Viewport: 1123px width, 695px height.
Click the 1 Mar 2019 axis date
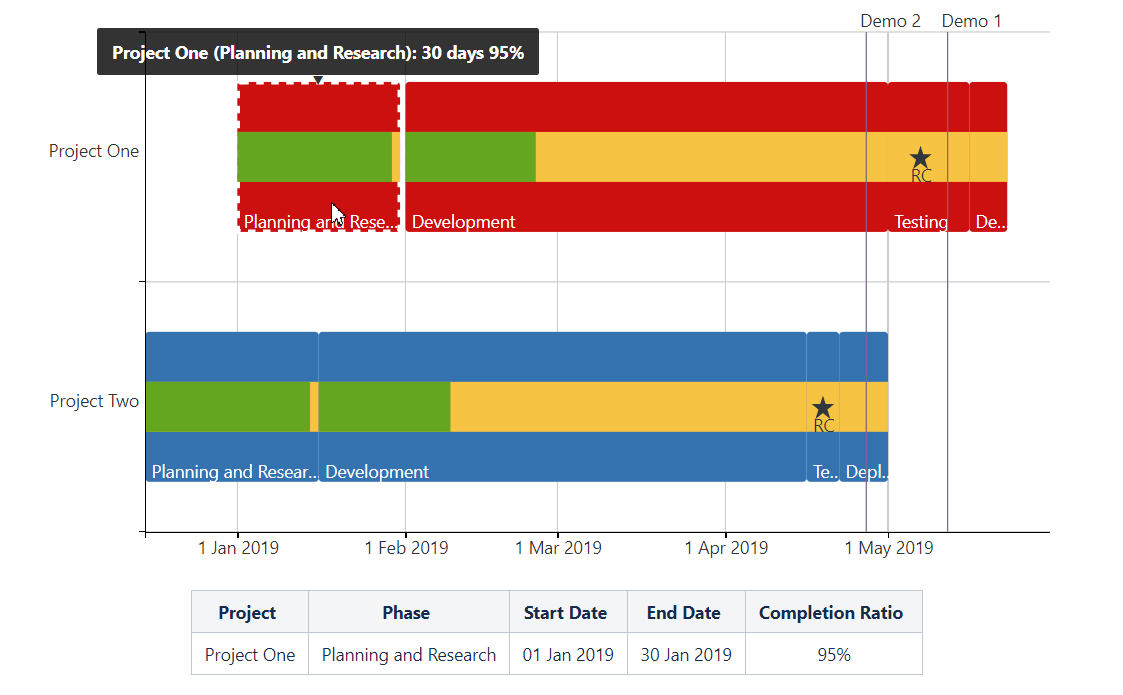558,548
